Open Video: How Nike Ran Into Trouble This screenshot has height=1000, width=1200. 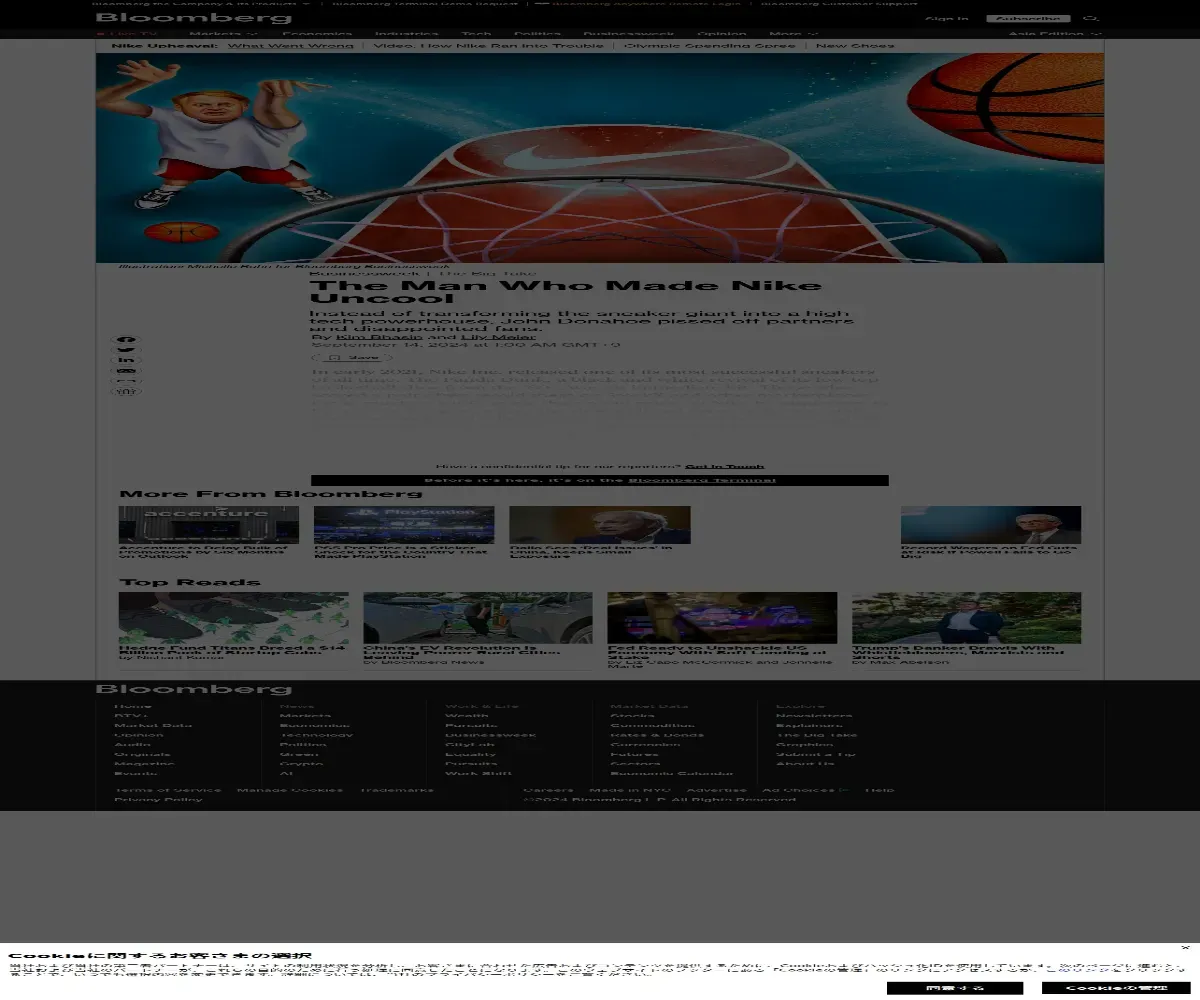click(x=489, y=46)
